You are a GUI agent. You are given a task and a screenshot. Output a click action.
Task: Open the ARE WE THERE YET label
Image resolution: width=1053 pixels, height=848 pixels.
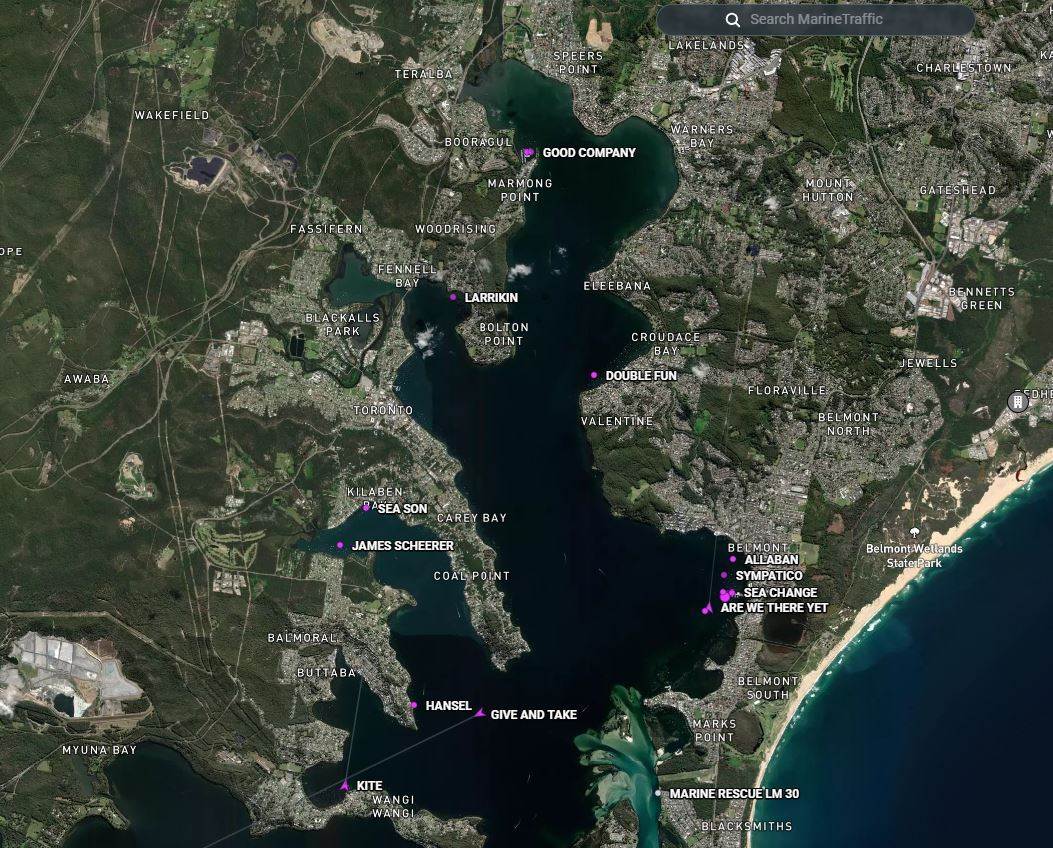(x=774, y=608)
